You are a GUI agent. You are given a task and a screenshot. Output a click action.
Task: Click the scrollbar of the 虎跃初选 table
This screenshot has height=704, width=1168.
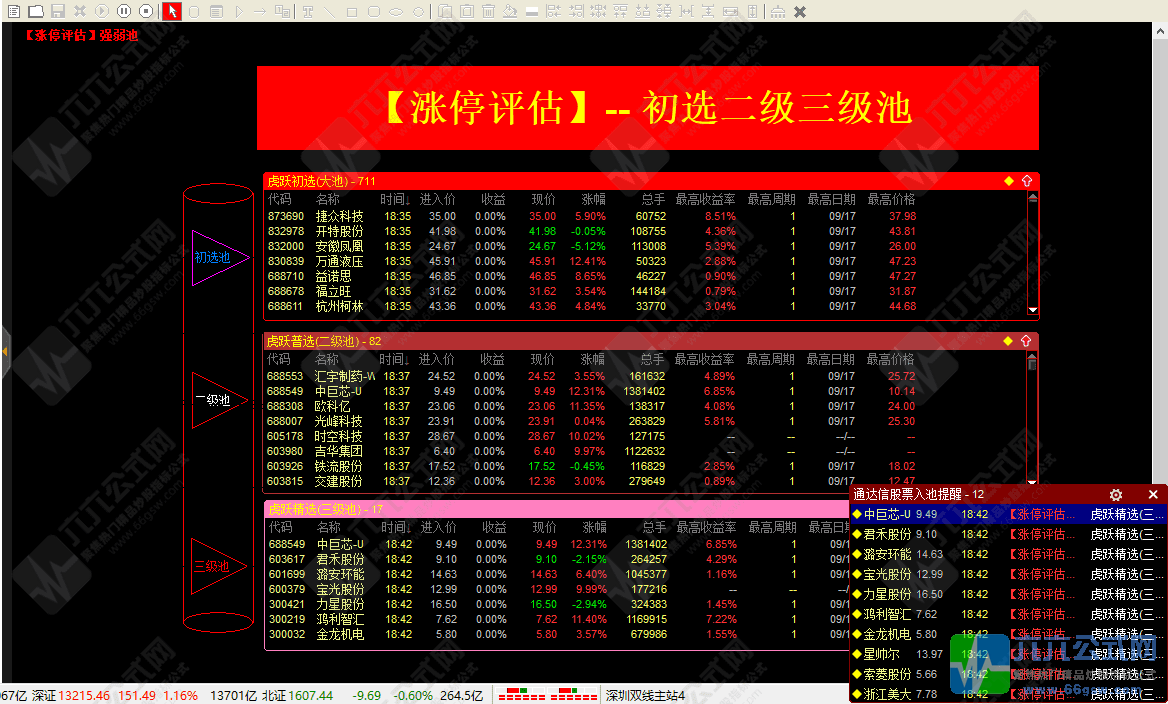pyautogui.click(x=1033, y=250)
